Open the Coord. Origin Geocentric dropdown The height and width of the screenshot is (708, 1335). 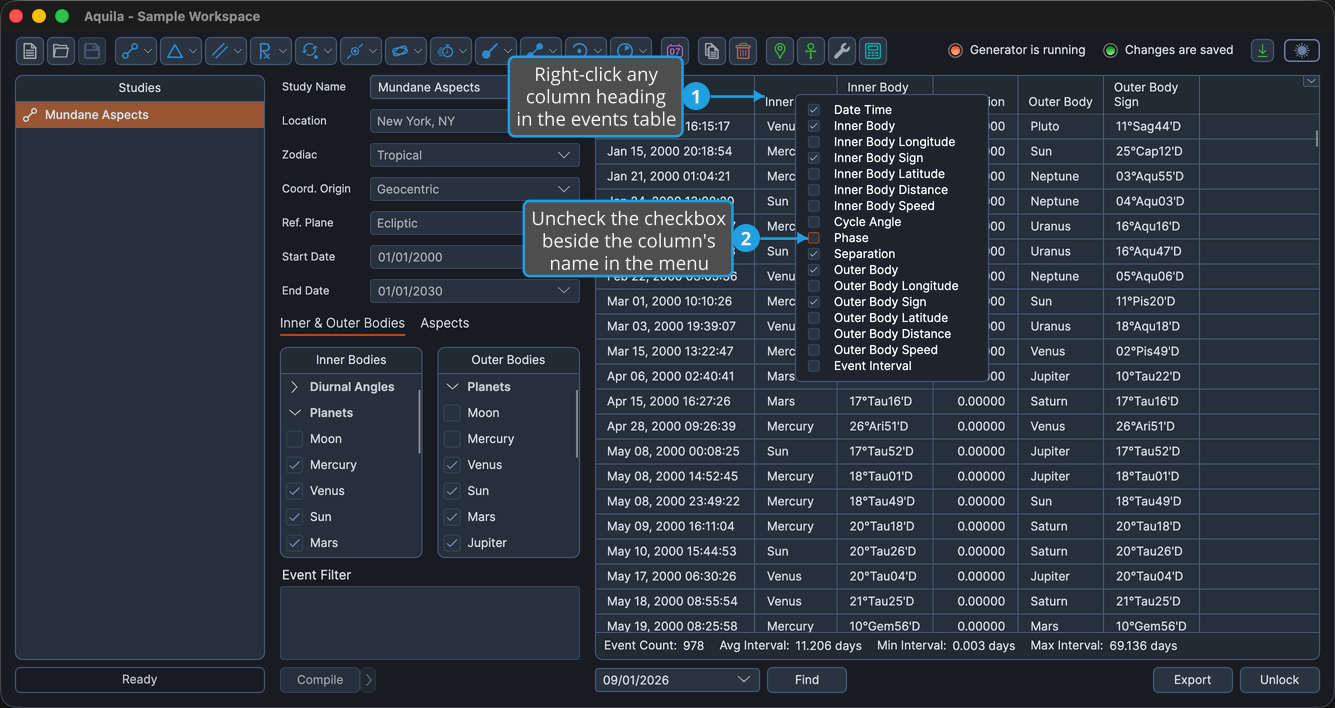coord(475,189)
